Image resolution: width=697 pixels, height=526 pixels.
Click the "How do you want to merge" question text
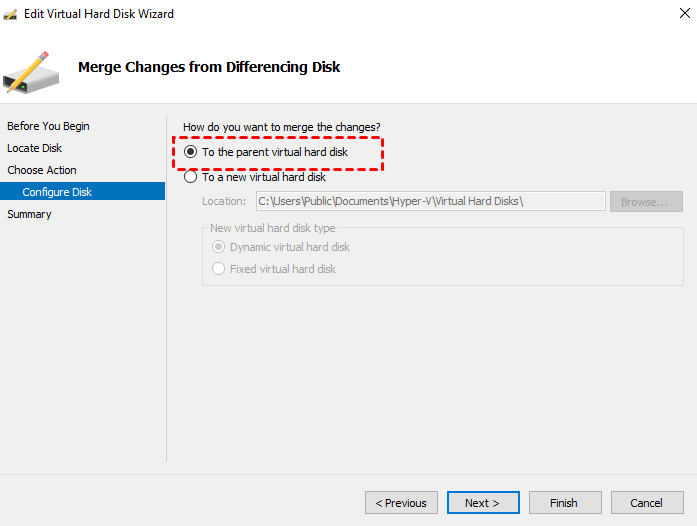(281, 127)
